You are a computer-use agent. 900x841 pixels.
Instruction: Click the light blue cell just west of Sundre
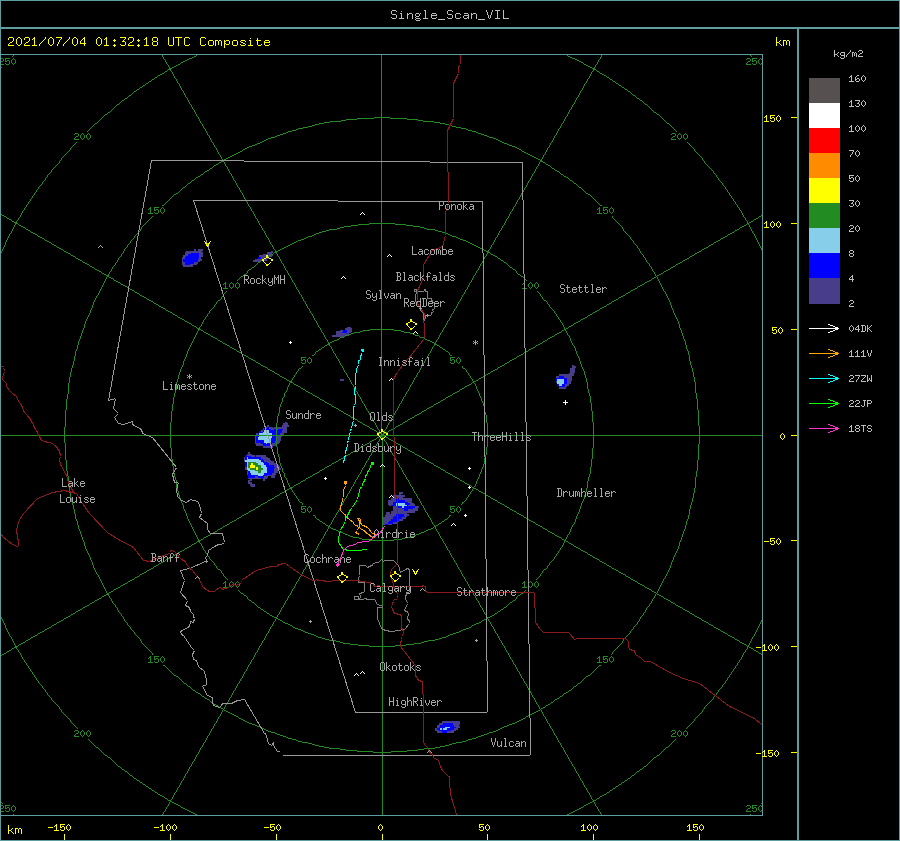click(270, 436)
